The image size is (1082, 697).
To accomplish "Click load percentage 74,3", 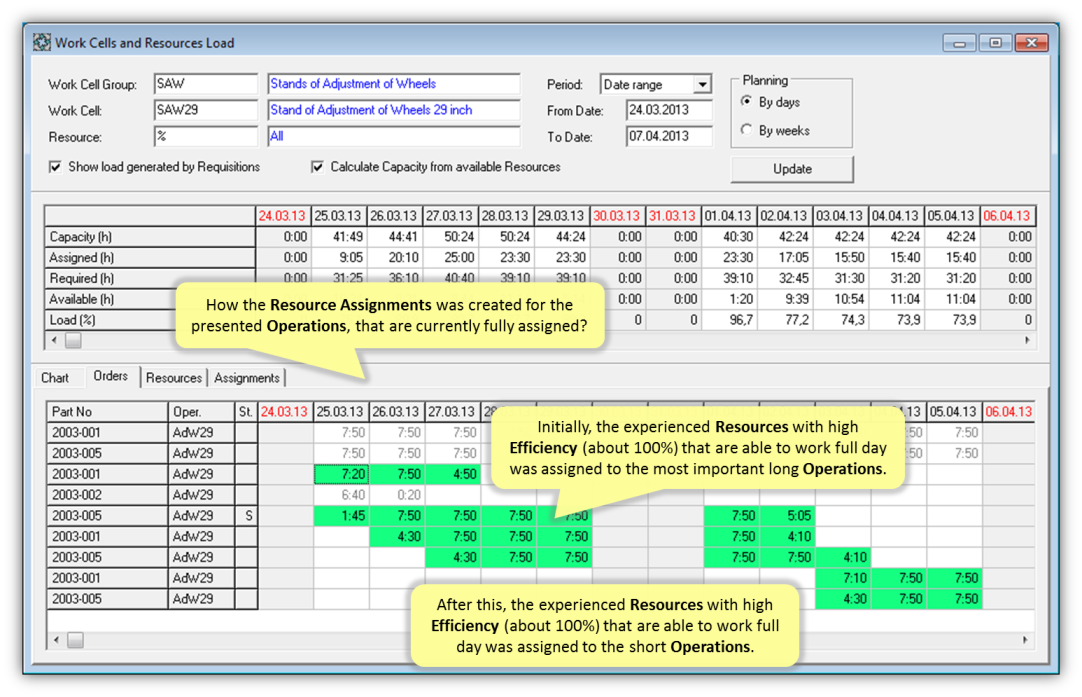I will [840, 320].
